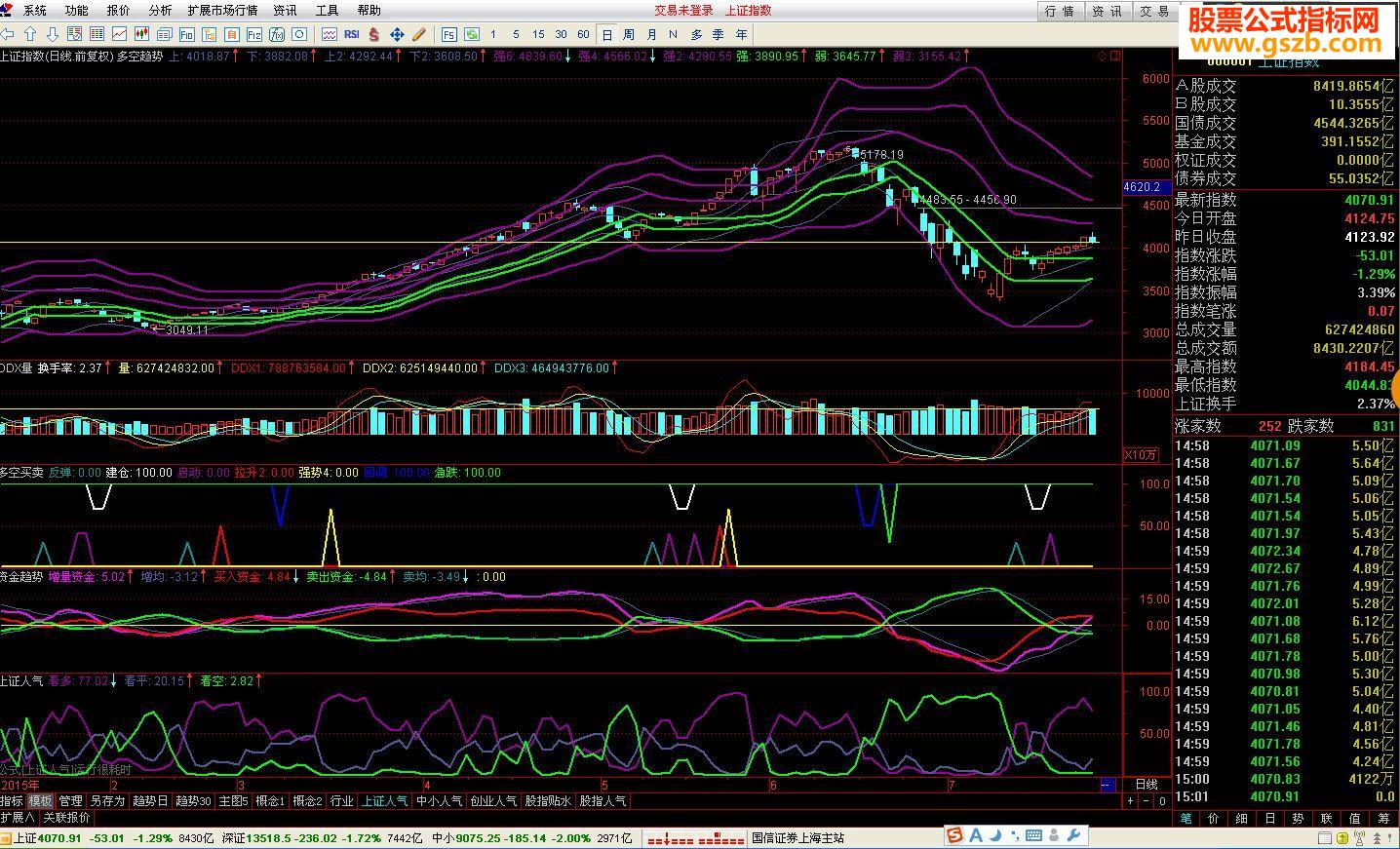Toggle the 日 daily period button
1400x849 pixels.
point(607,34)
